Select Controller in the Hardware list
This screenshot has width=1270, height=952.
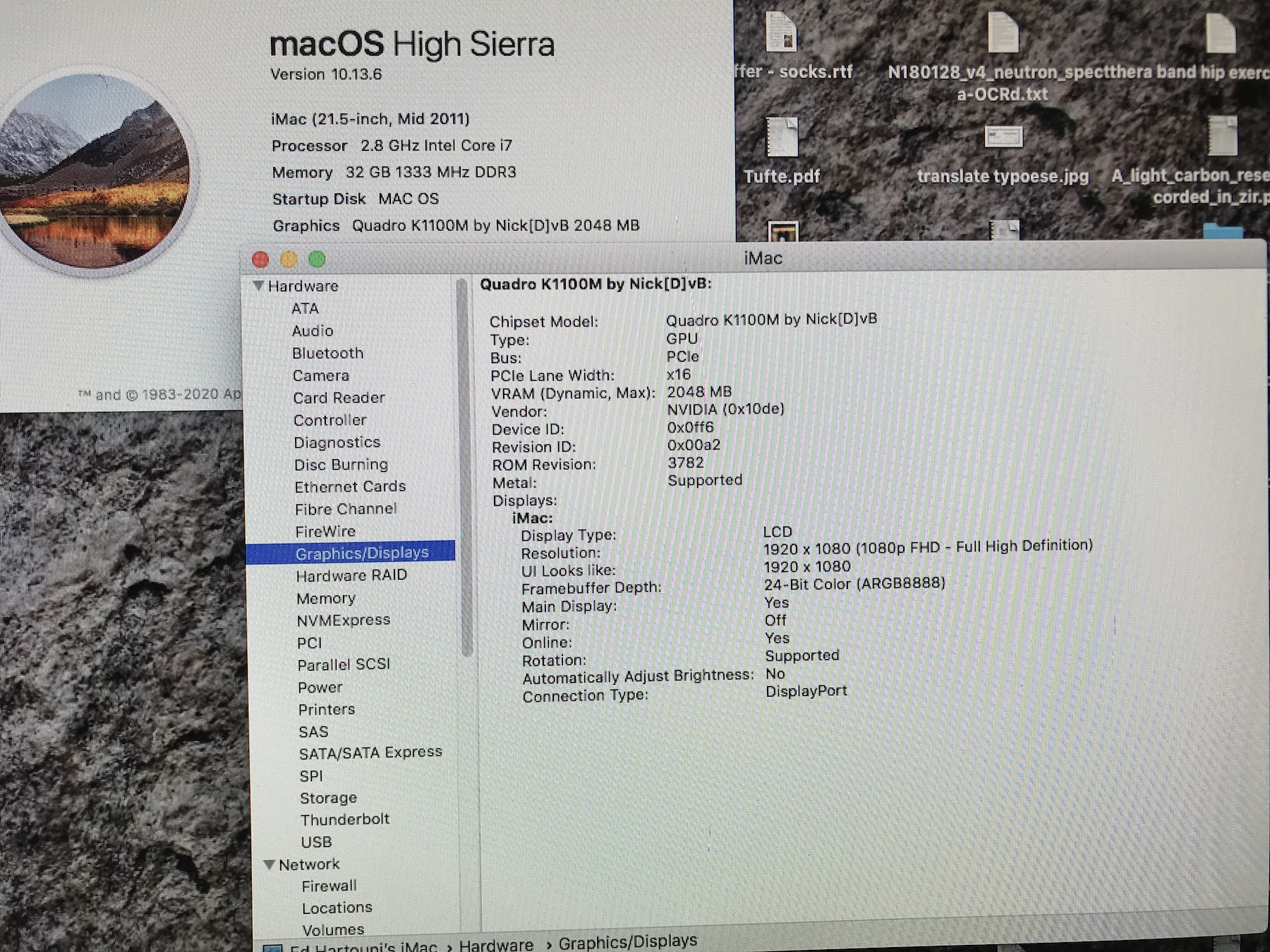[330, 420]
